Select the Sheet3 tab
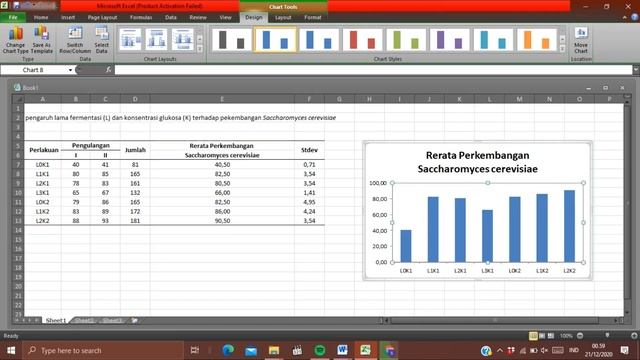The height and width of the screenshot is (360, 640). (x=112, y=320)
